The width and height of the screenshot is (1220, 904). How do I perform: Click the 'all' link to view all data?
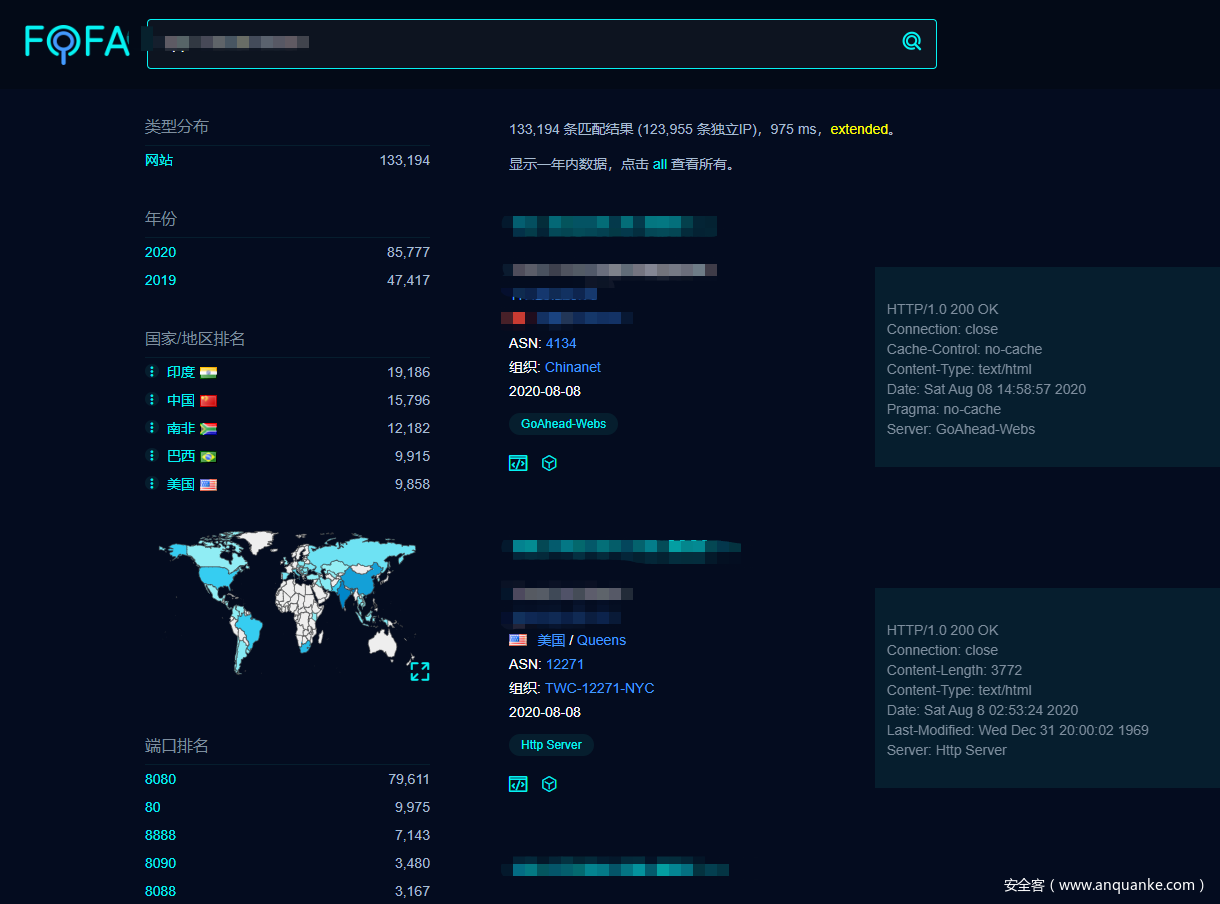[x=659, y=164]
